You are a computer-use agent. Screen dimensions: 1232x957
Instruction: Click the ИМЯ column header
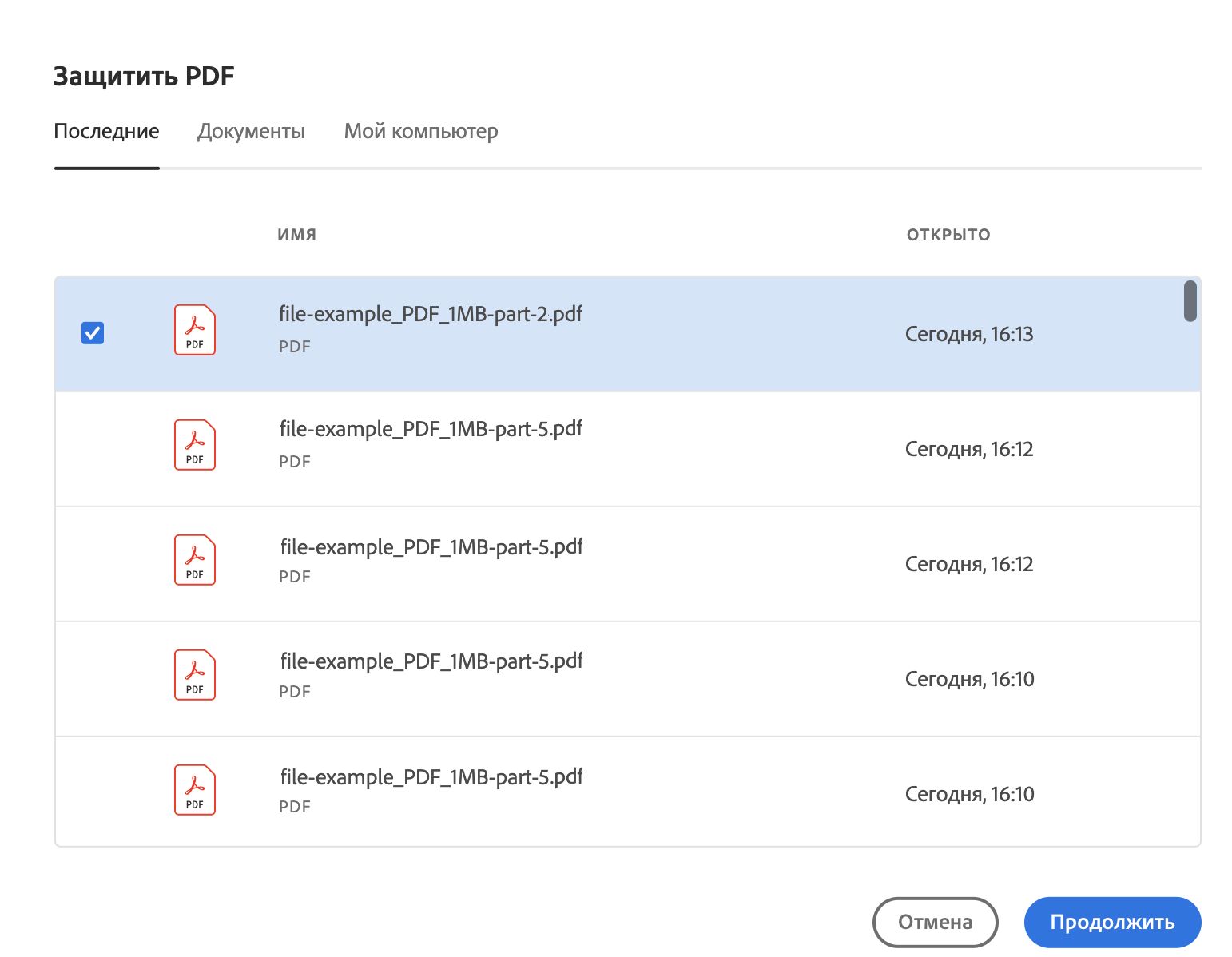(296, 235)
